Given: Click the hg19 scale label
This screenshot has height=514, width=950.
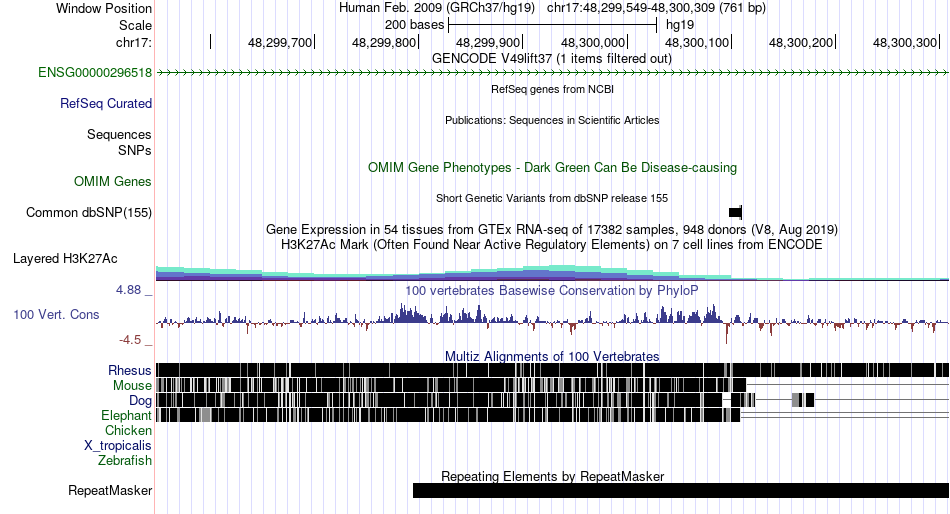Looking at the screenshot, I should tap(680, 25).
